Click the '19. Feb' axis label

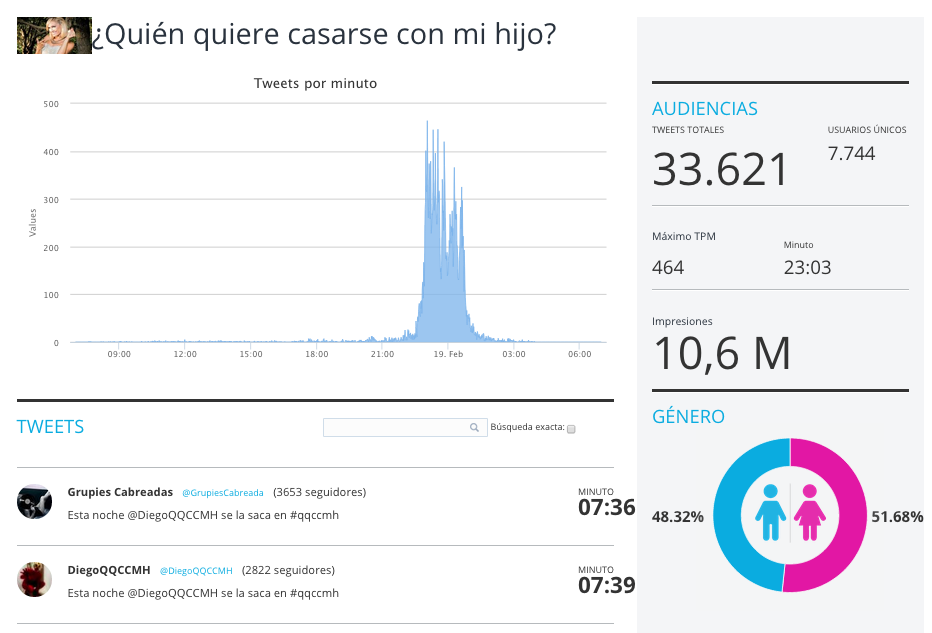448,354
